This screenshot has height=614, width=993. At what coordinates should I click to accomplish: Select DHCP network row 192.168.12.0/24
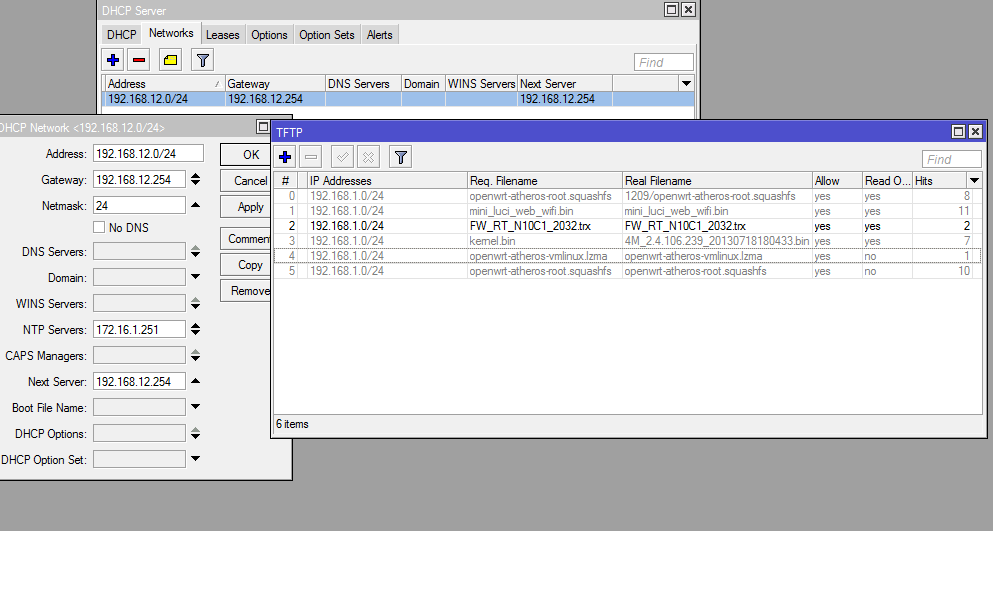pos(398,99)
